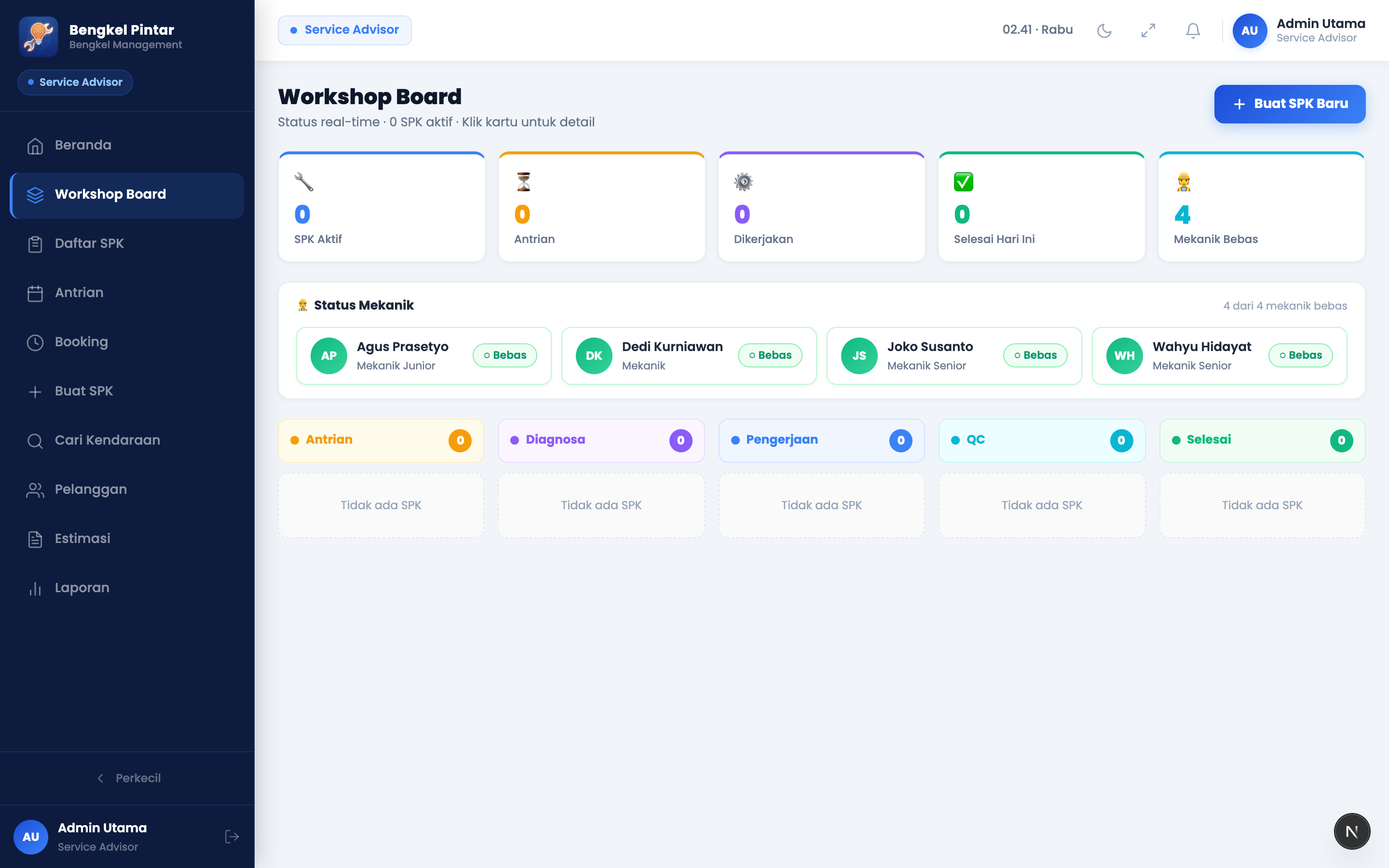Open Cari Kendaraan search page
Screen dimensions: 1389x868
coord(127,440)
